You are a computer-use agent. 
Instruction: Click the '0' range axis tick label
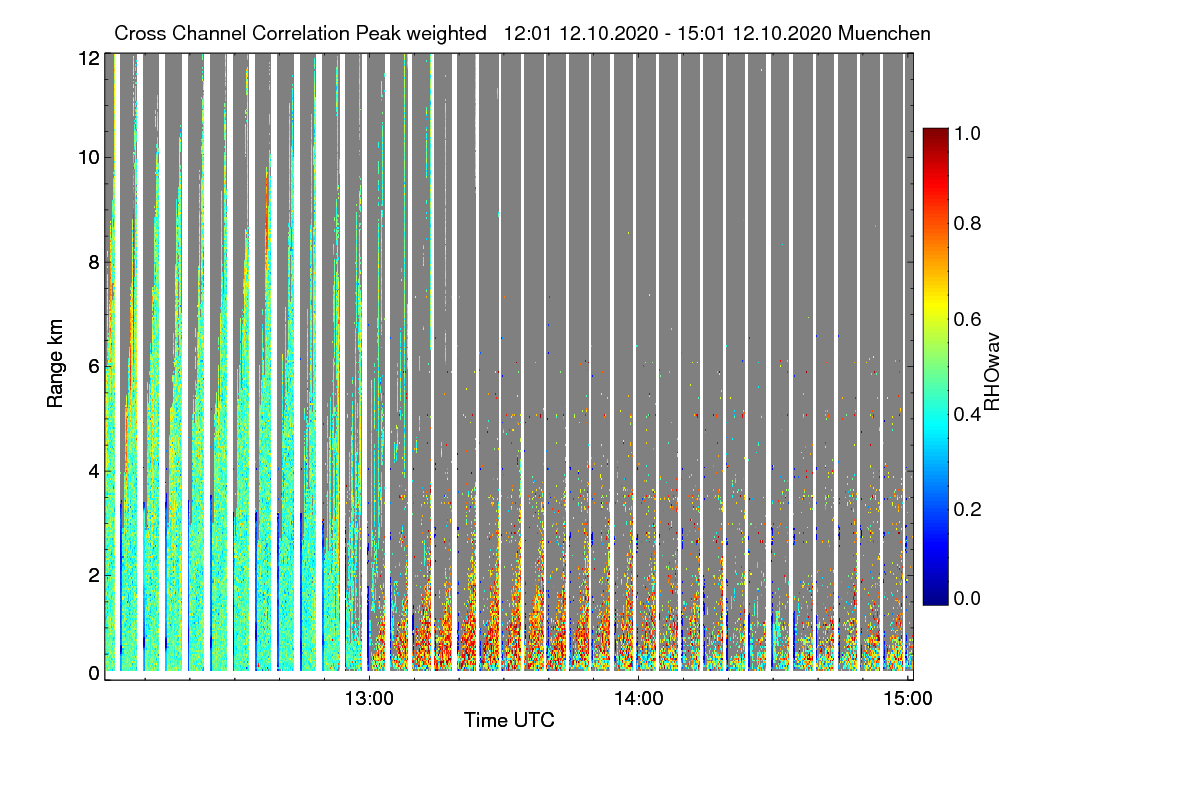94,674
